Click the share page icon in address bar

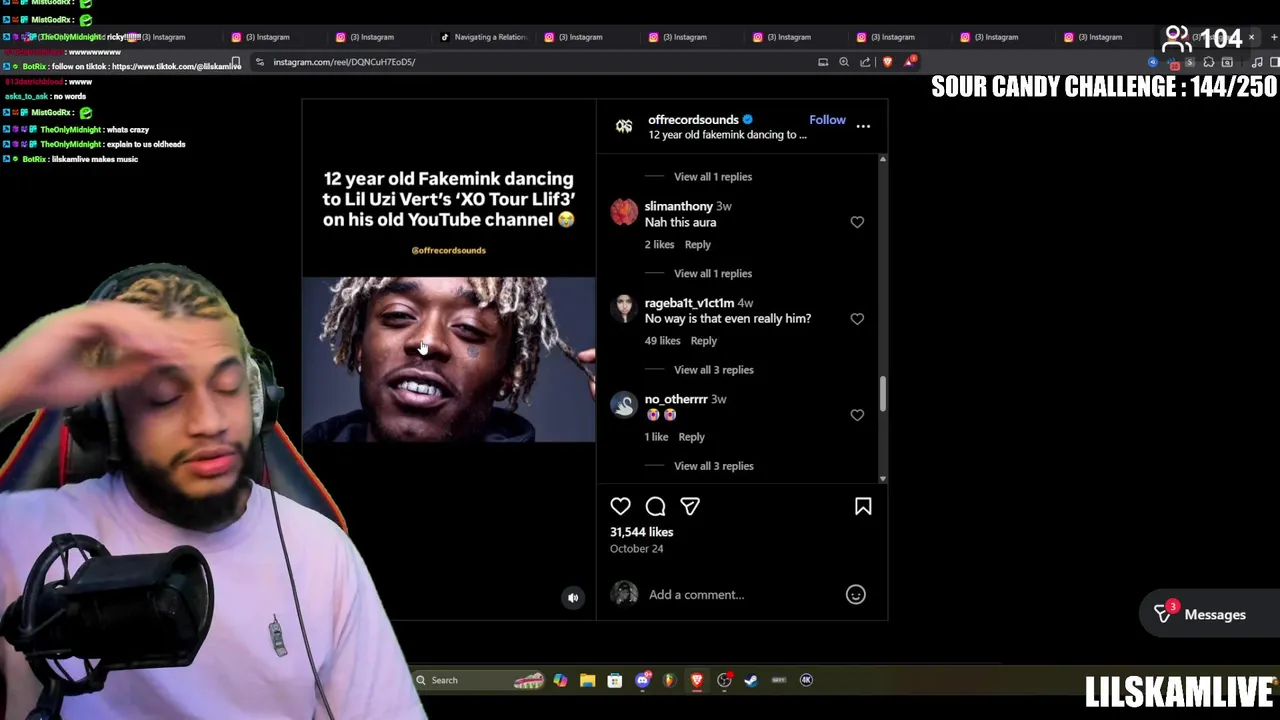(865, 62)
